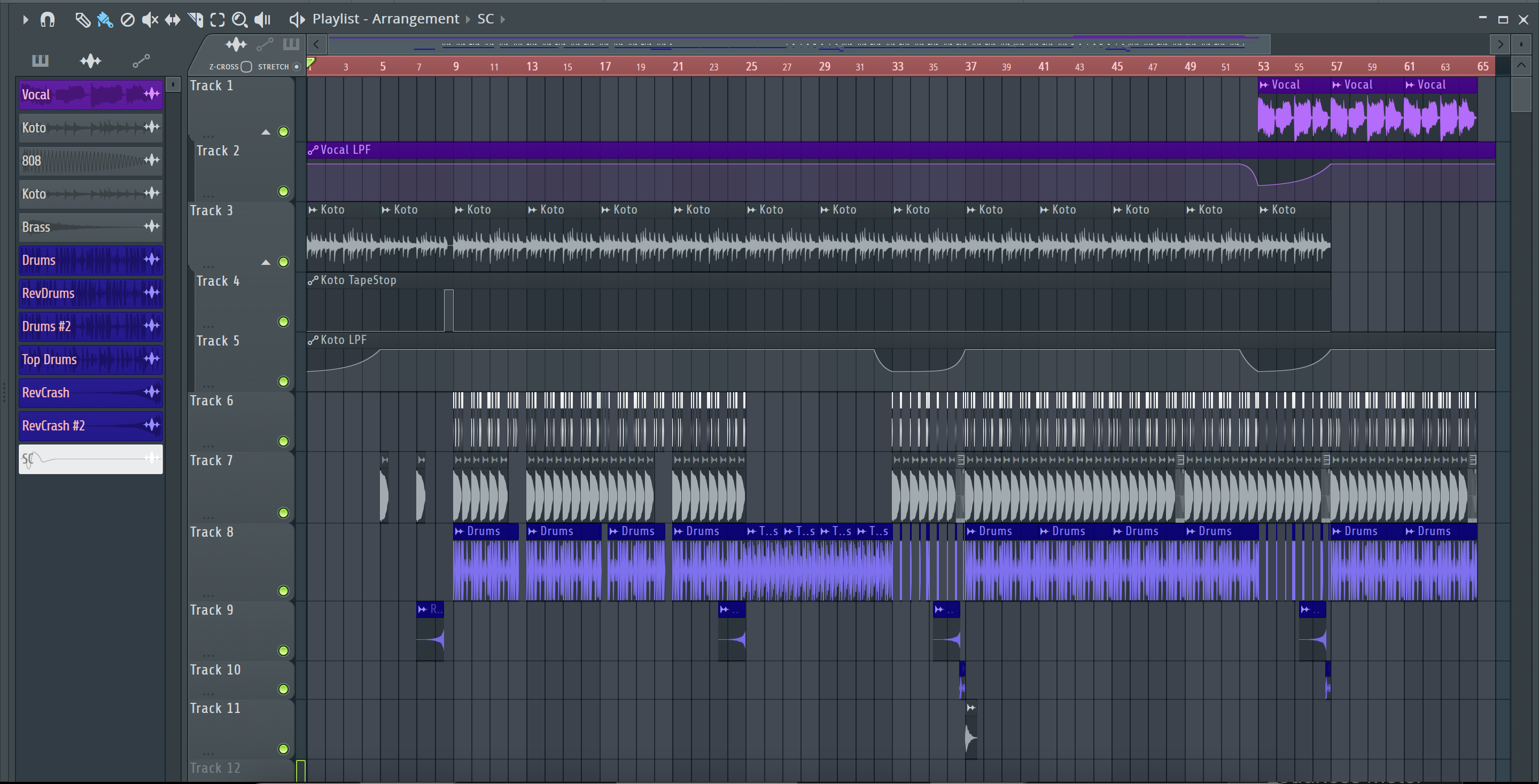
Task: Click the Track 7 label
Action: click(212, 460)
